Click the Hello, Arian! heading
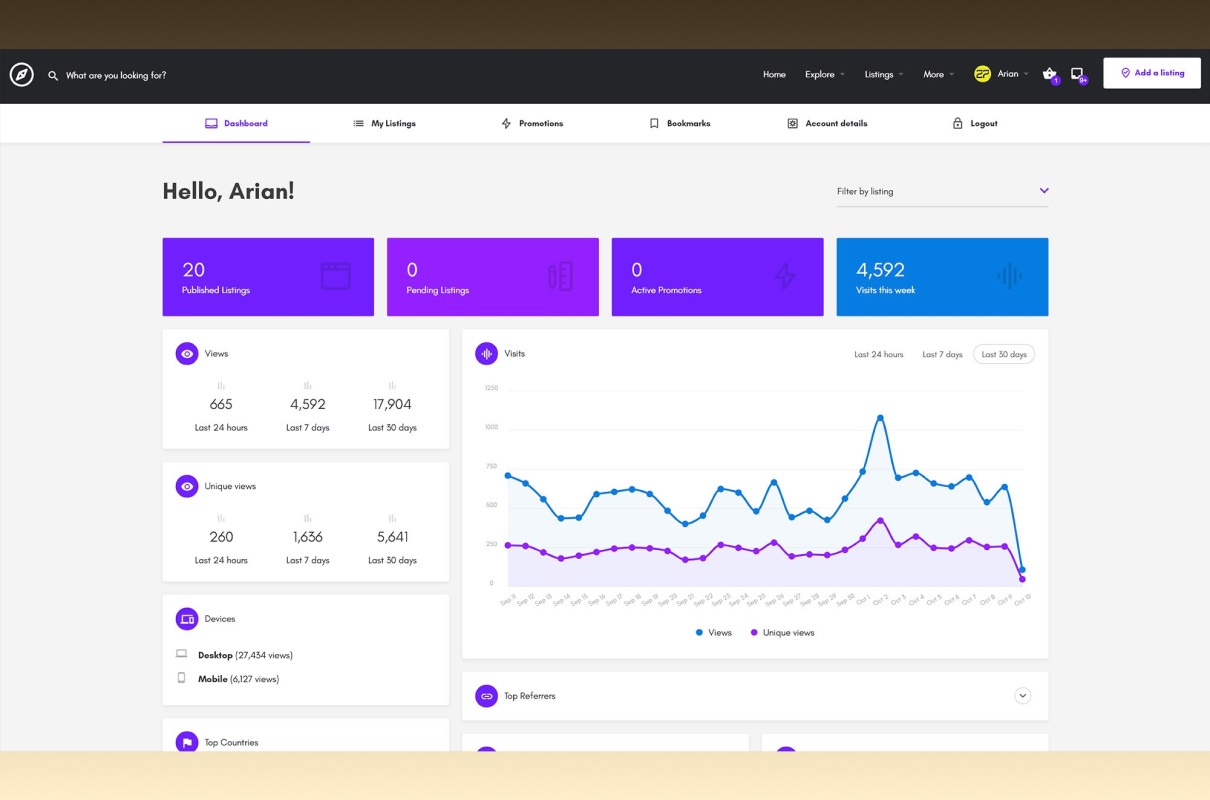1210x800 pixels. 229,191
